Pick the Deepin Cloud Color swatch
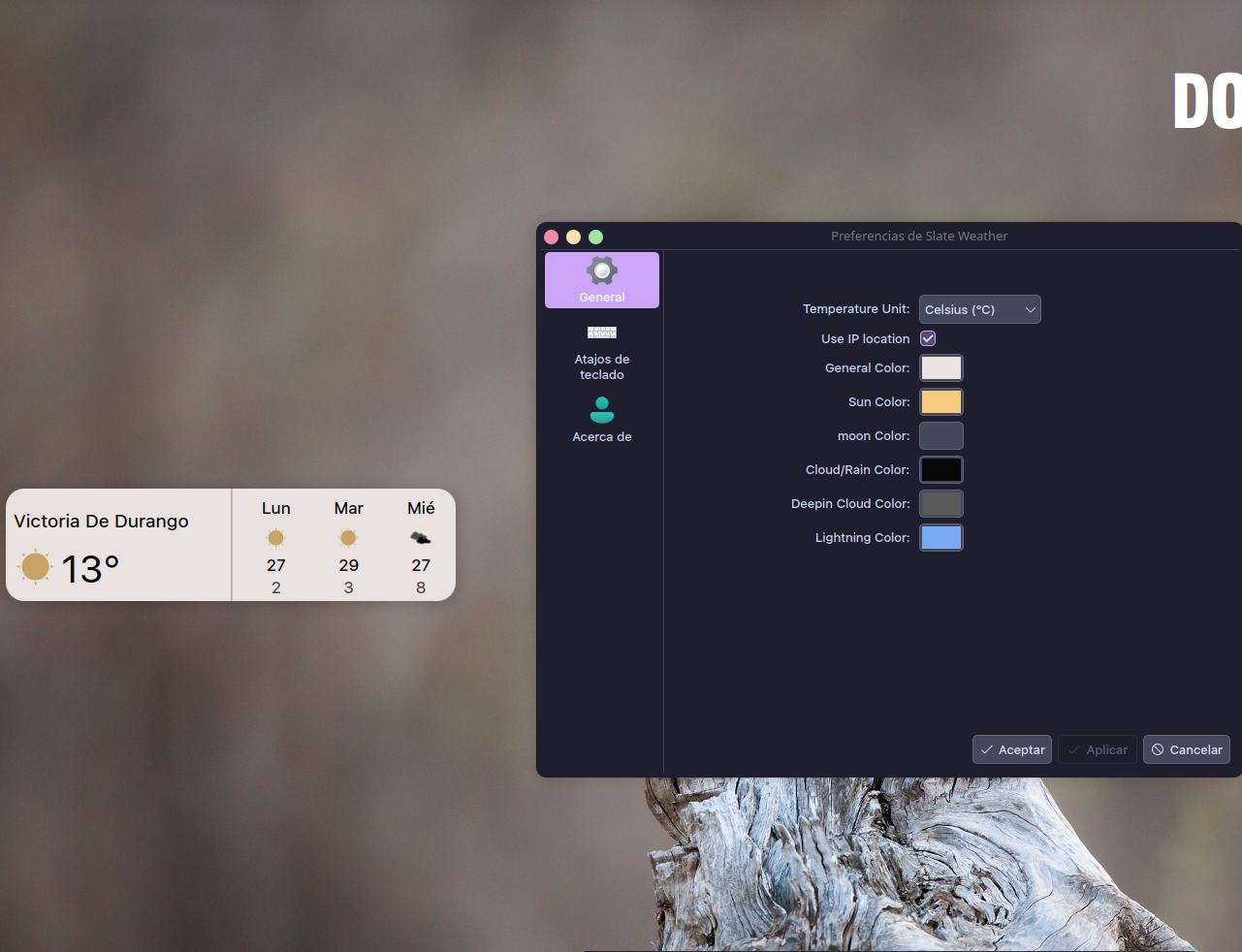This screenshot has width=1242, height=952. [941, 503]
